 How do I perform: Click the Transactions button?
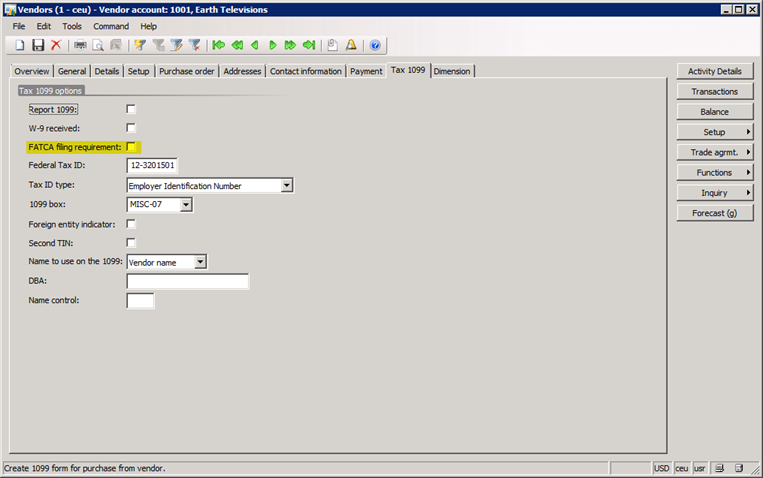[714, 92]
